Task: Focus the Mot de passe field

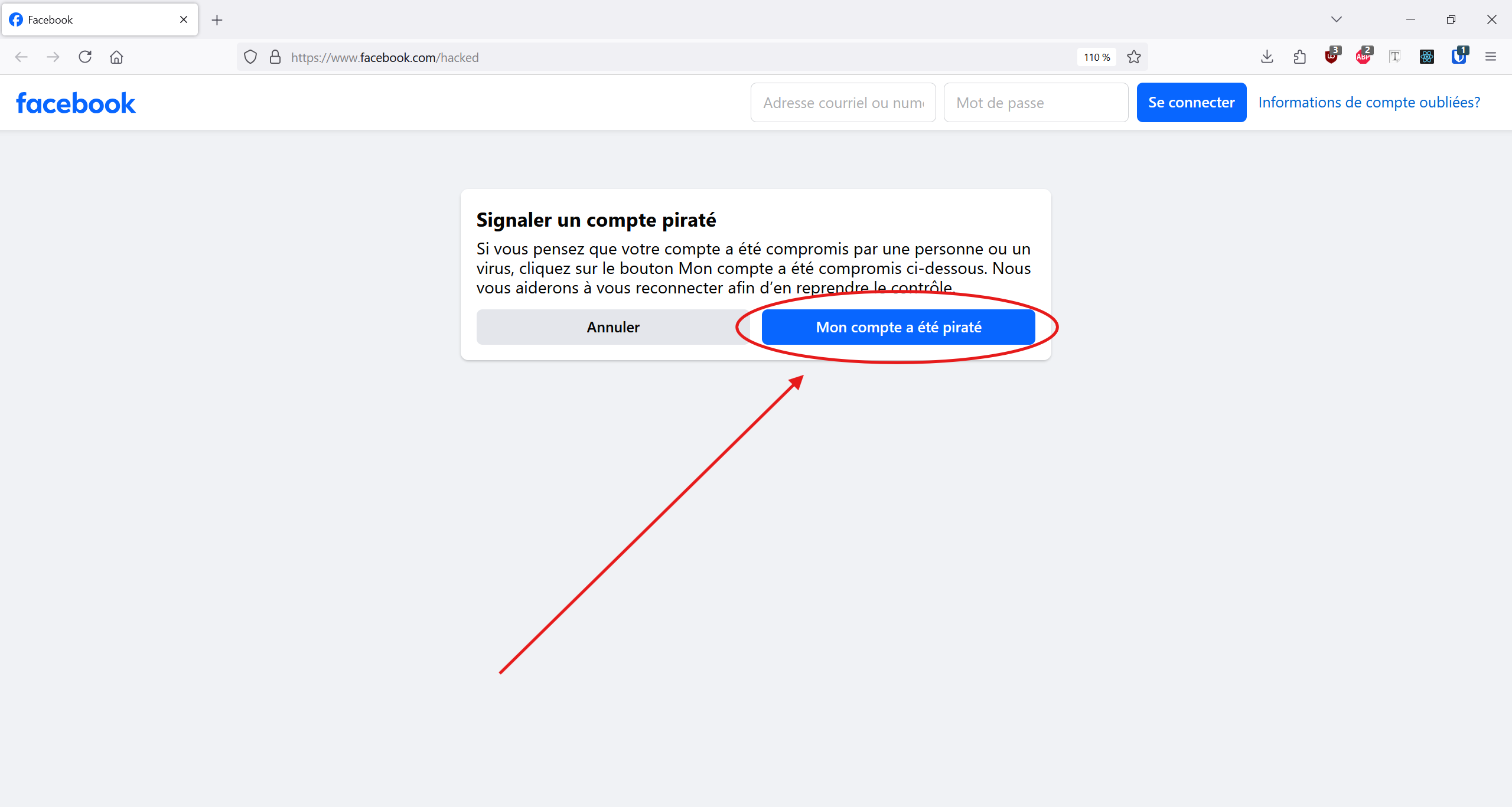Action: pos(1035,103)
